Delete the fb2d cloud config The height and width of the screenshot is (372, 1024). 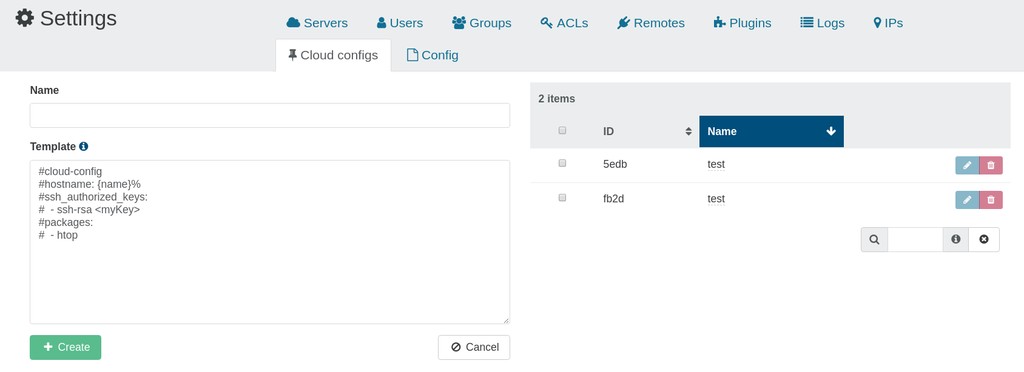[991, 200]
